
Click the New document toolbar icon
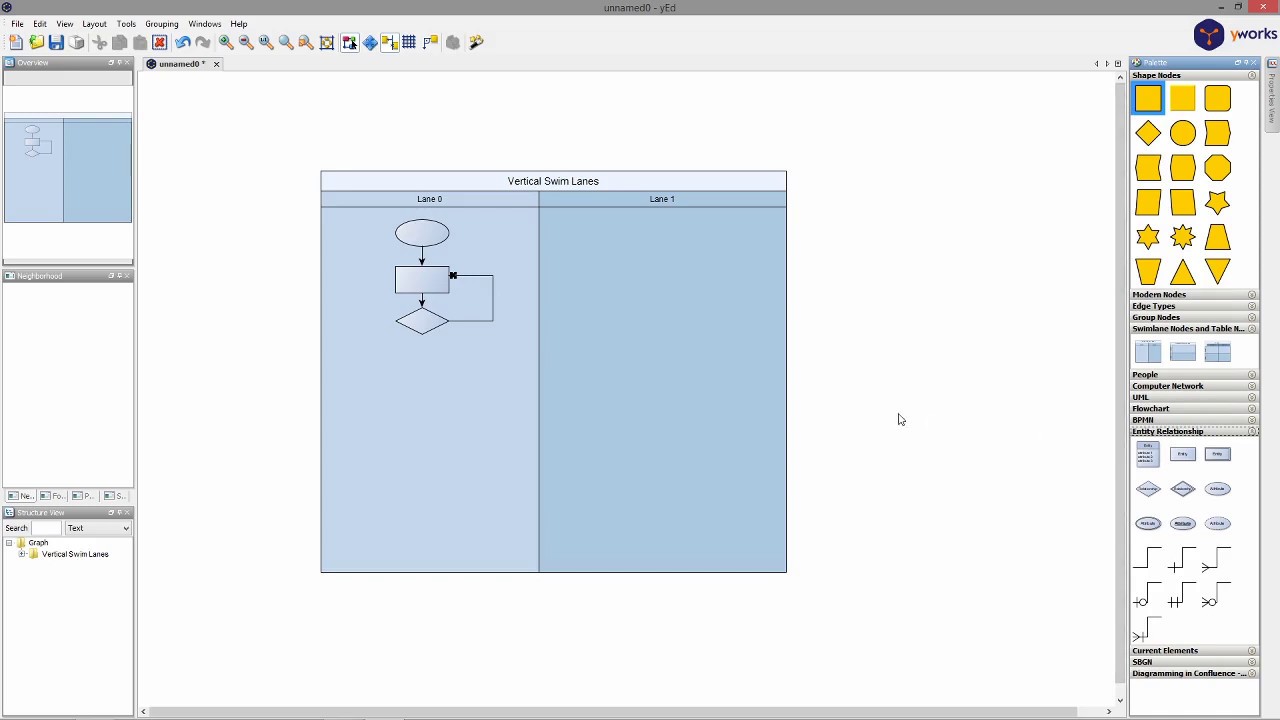(x=16, y=42)
